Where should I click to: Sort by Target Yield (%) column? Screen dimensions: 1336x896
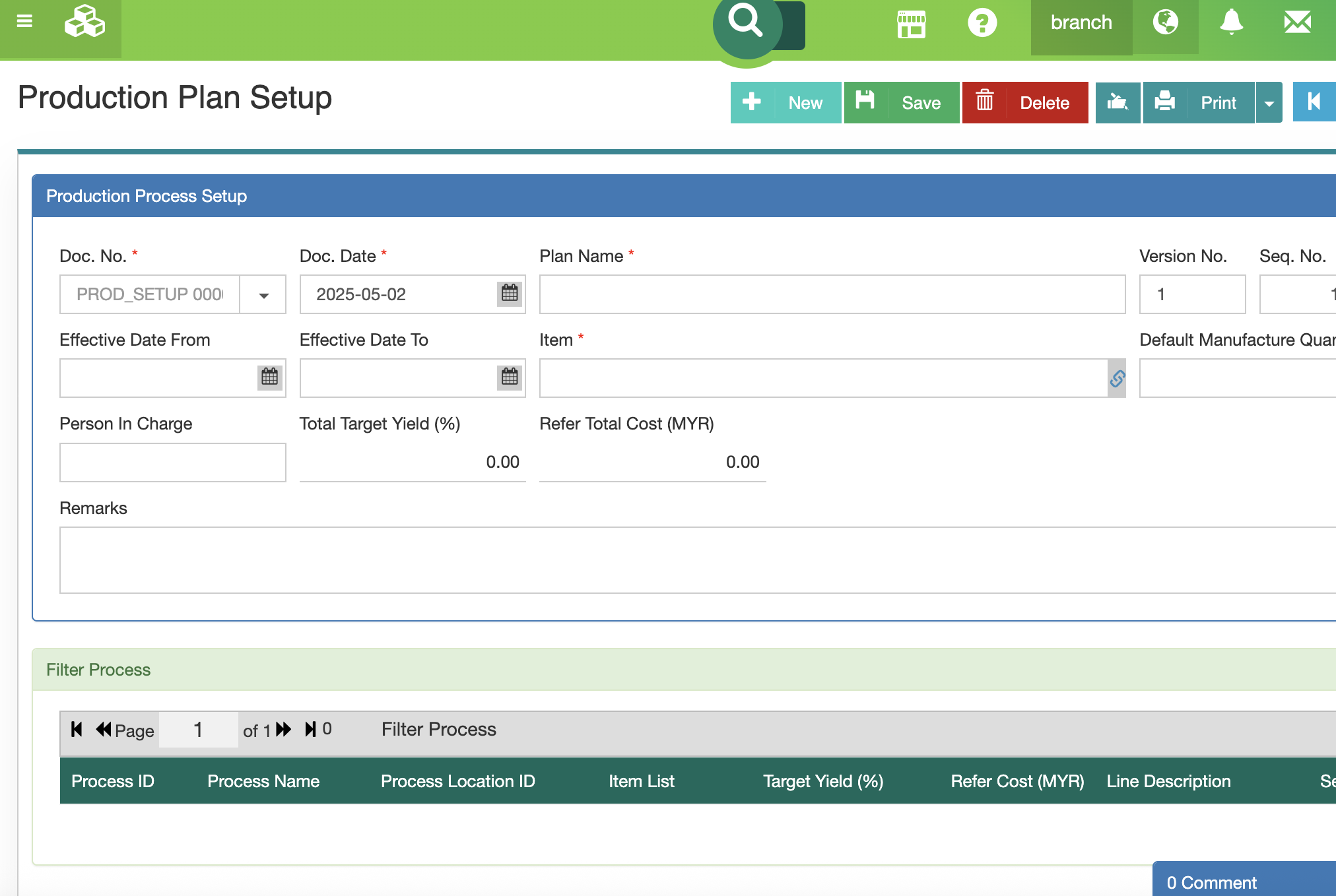[823, 781]
